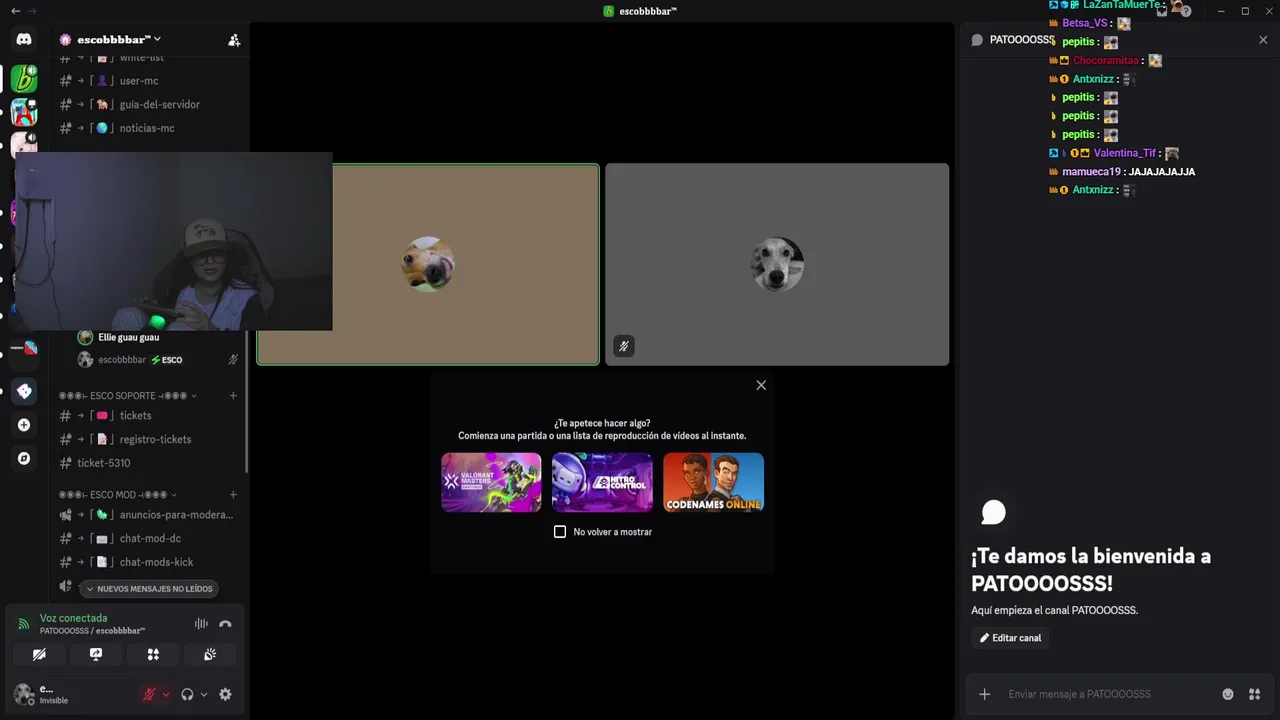This screenshot has width=1280, height=720.
Task: Open apps launcher in chat box
Action: (x=1254, y=694)
